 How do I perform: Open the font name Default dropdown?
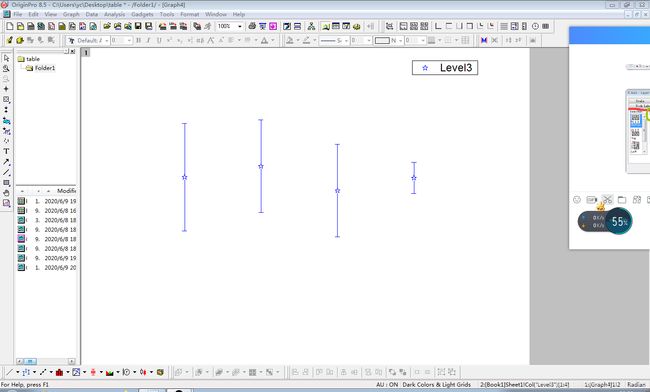[x=107, y=40]
